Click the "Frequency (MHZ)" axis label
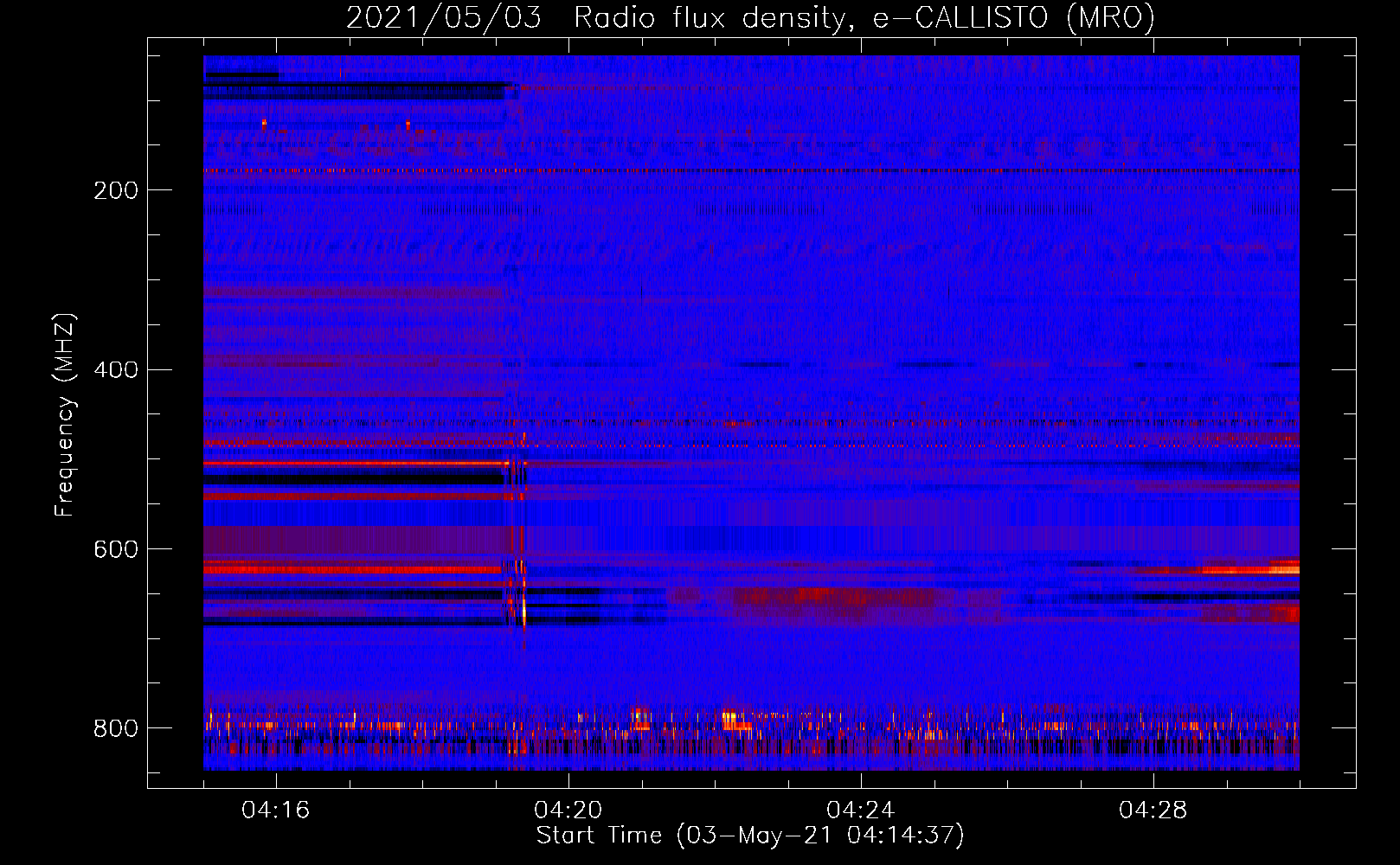This screenshot has height=865, width=1400. point(65,414)
